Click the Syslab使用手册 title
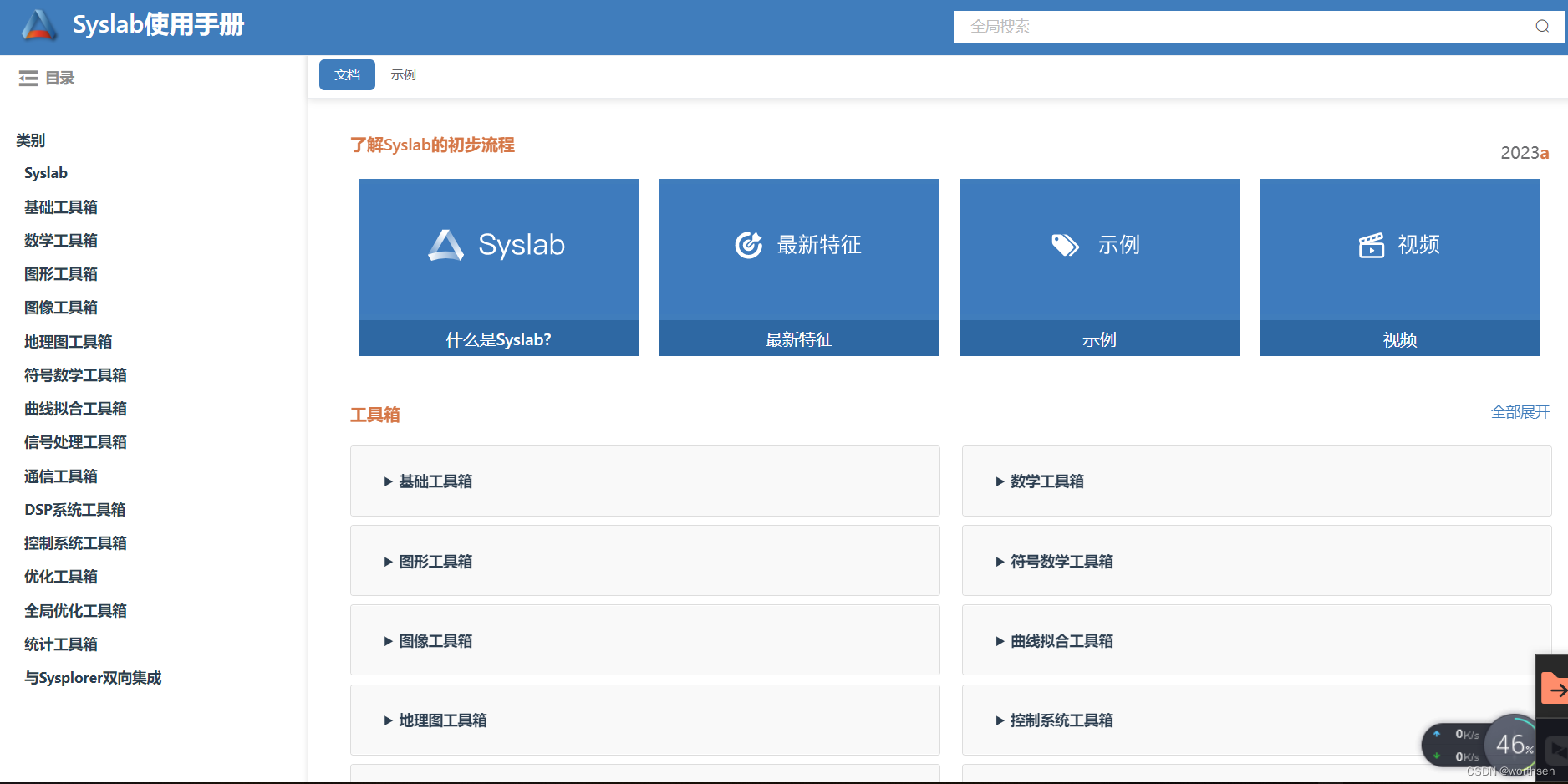 pyautogui.click(x=159, y=25)
